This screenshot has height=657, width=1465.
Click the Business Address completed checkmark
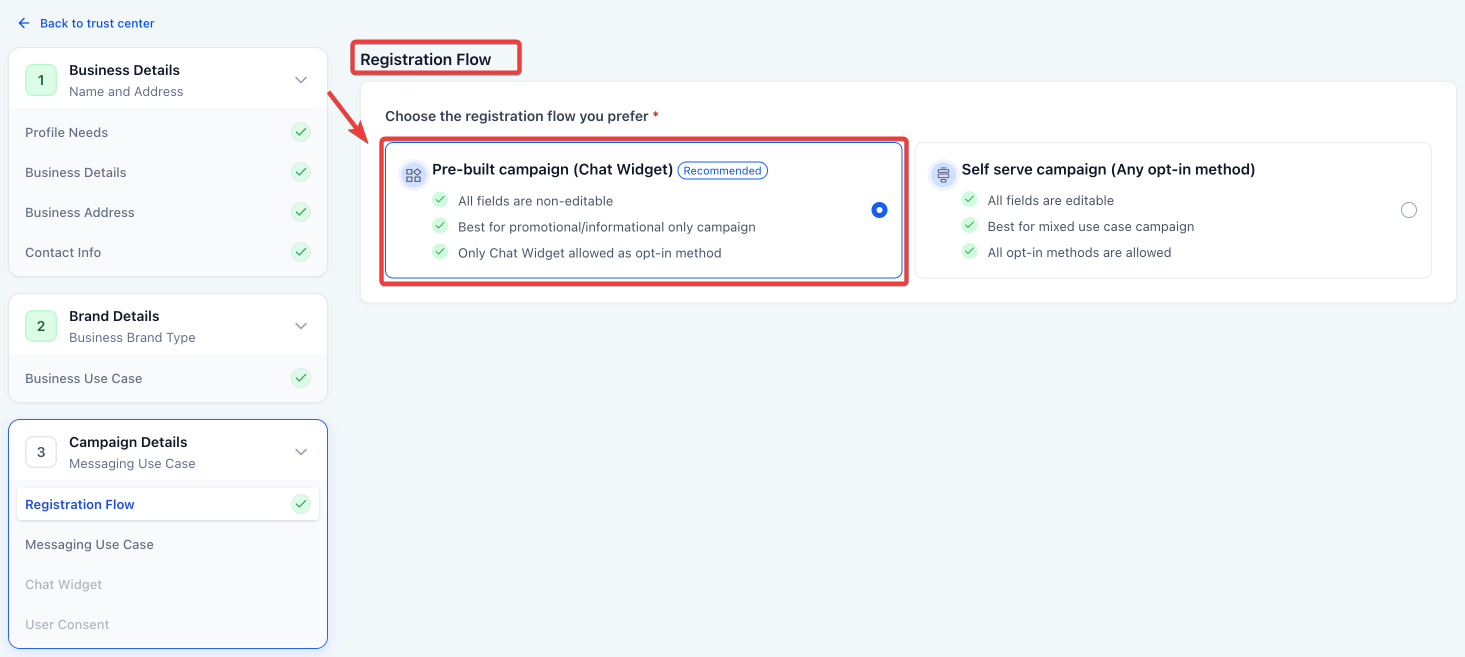click(301, 212)
